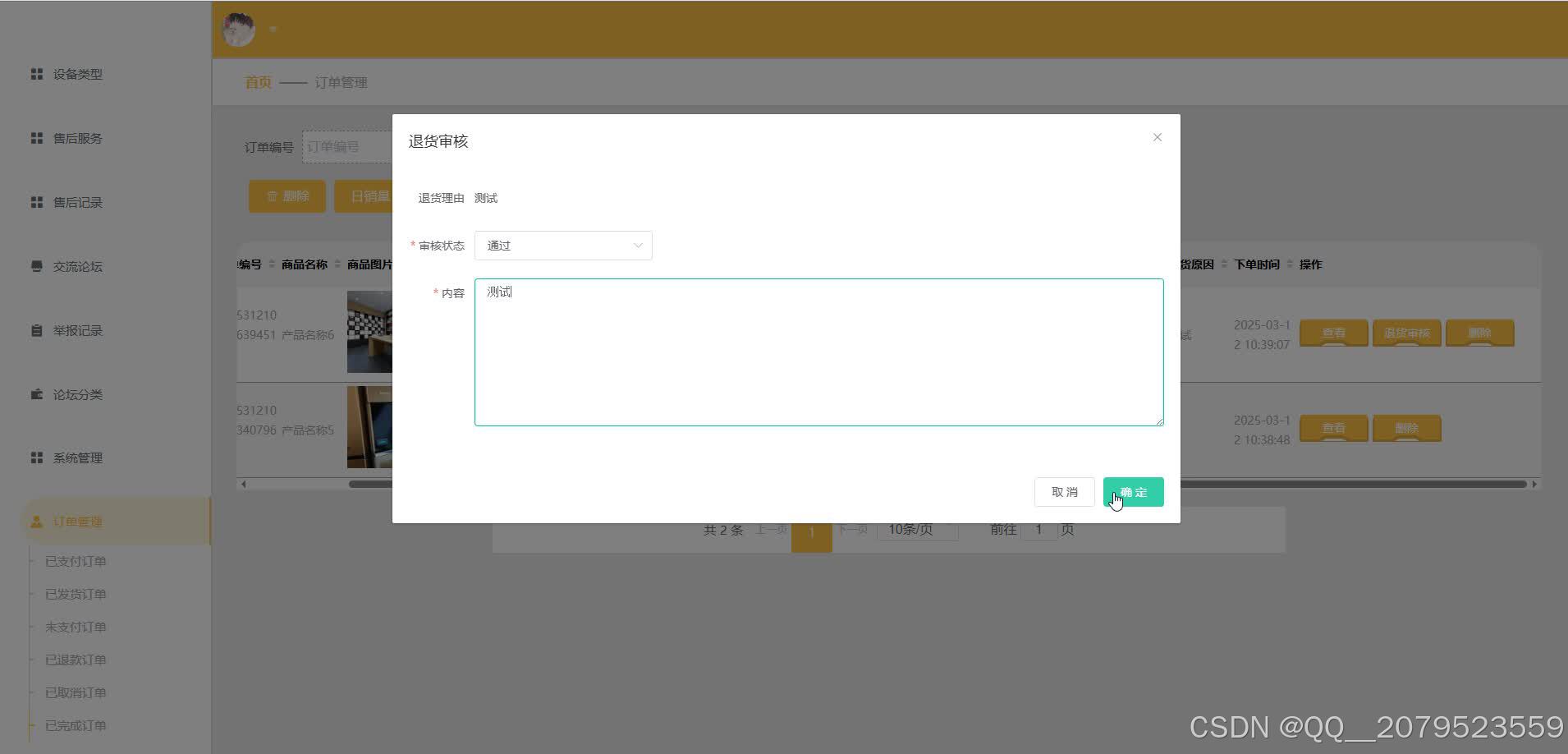Click the left scroll arrow
The image size is (1568, 754).
243,484
